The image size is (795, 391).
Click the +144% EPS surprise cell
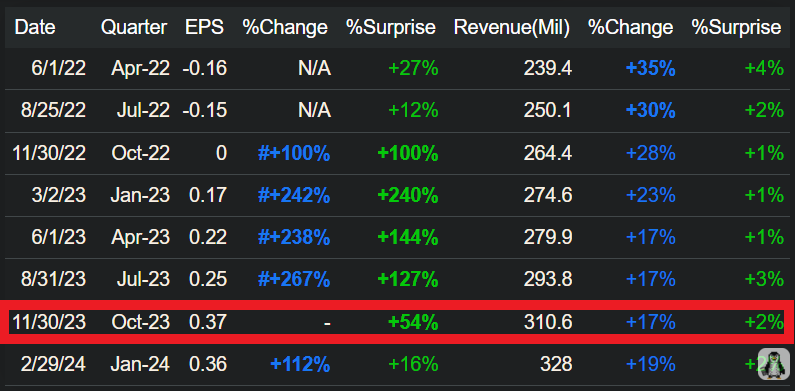pyautogui.click(x=408, y=237)
